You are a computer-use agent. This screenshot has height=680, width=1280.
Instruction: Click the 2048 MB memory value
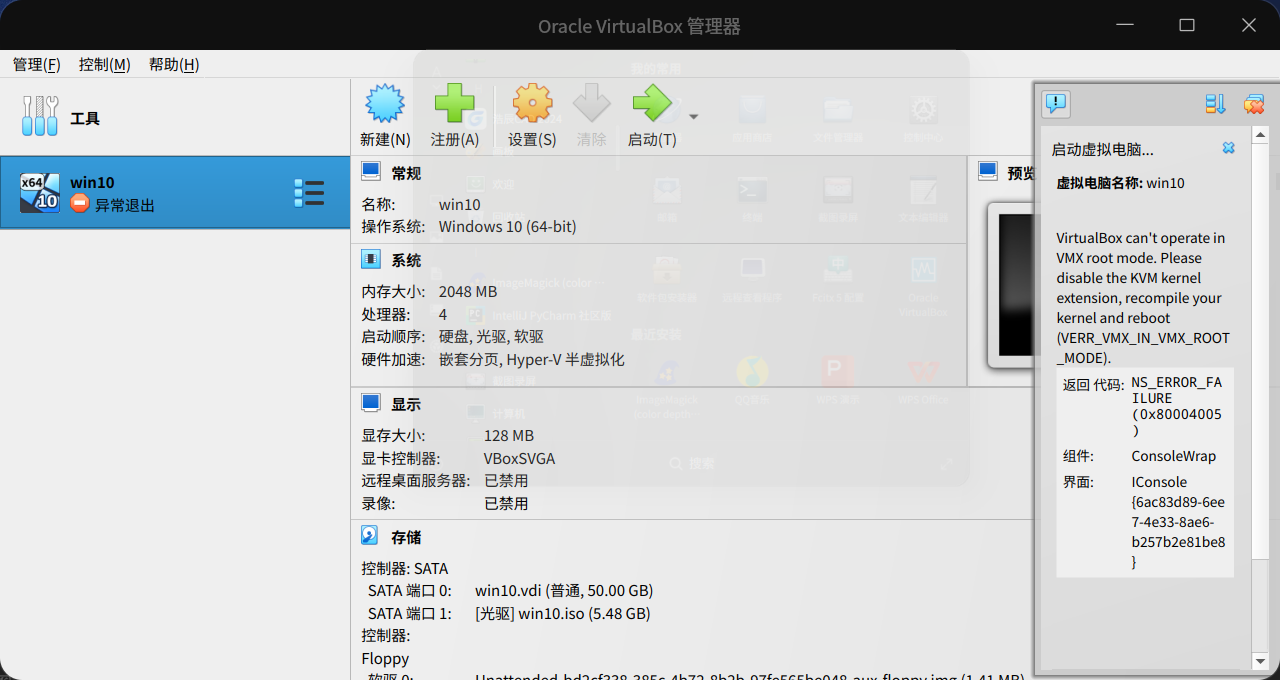click(468, 292)
